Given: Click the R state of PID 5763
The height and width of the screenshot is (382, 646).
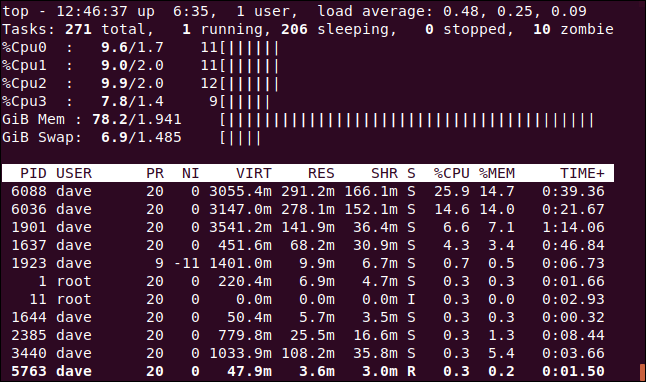Looking at the screenshot, I should click(x=411, y=371).
